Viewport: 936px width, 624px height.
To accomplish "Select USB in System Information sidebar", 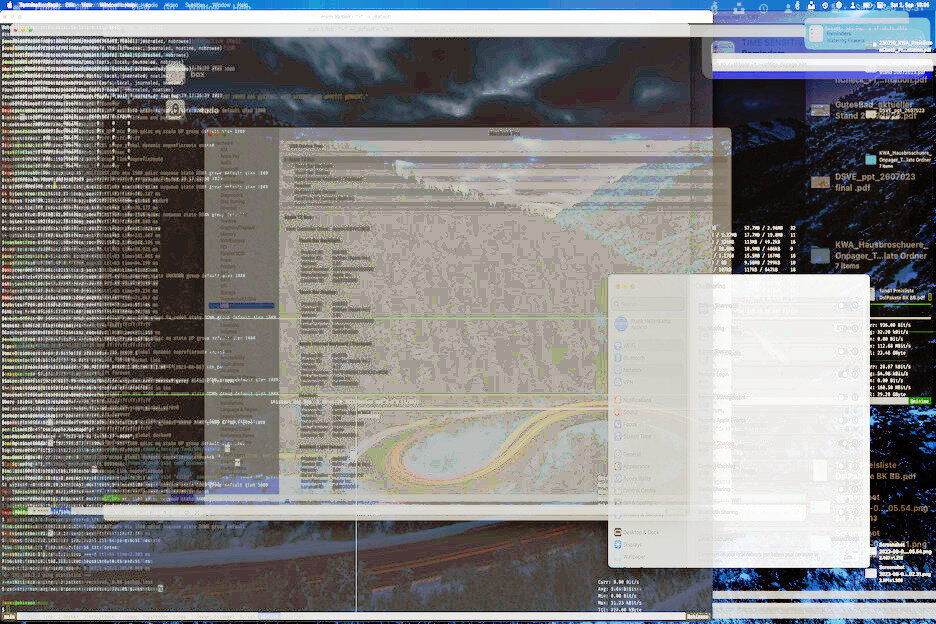I will click(x=242, y=306).
